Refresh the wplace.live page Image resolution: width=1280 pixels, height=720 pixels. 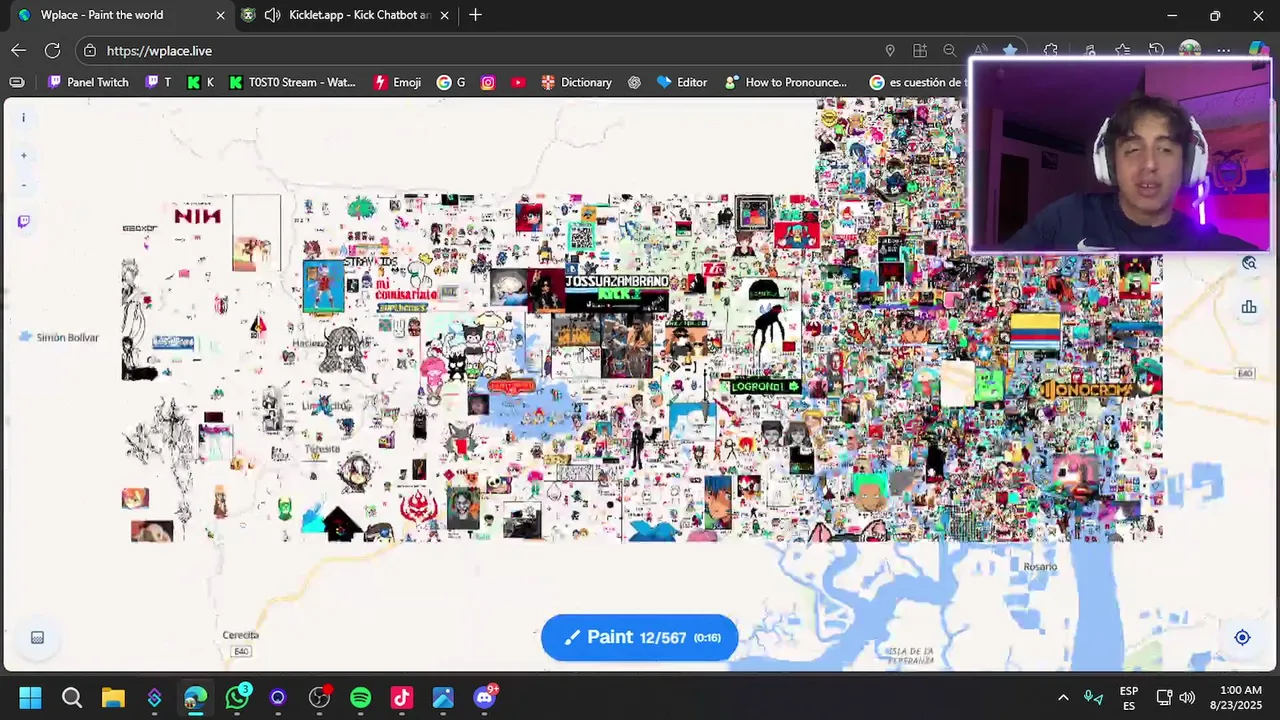53,50
